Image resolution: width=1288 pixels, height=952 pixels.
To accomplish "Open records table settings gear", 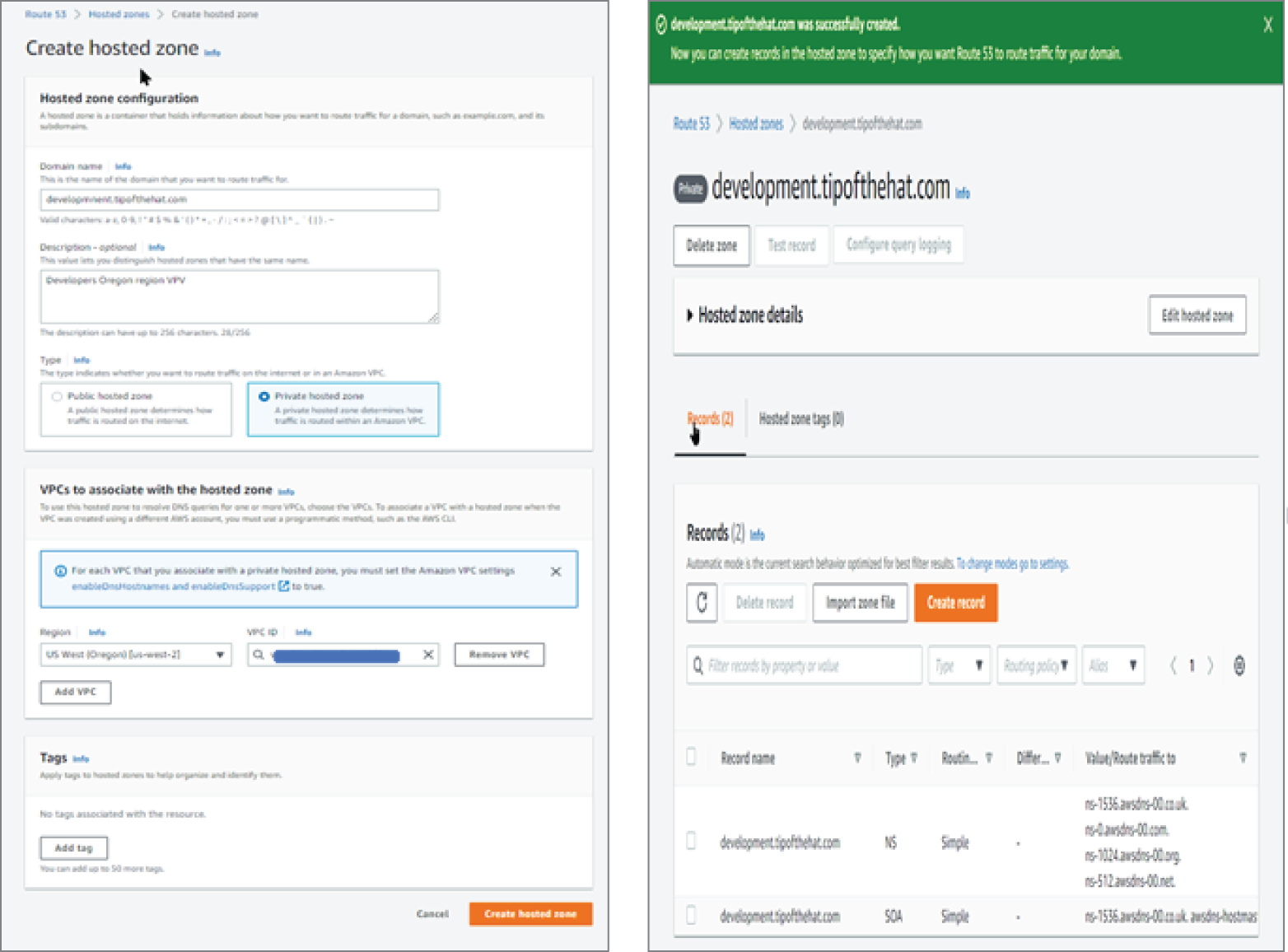I will coord(1239,665).
